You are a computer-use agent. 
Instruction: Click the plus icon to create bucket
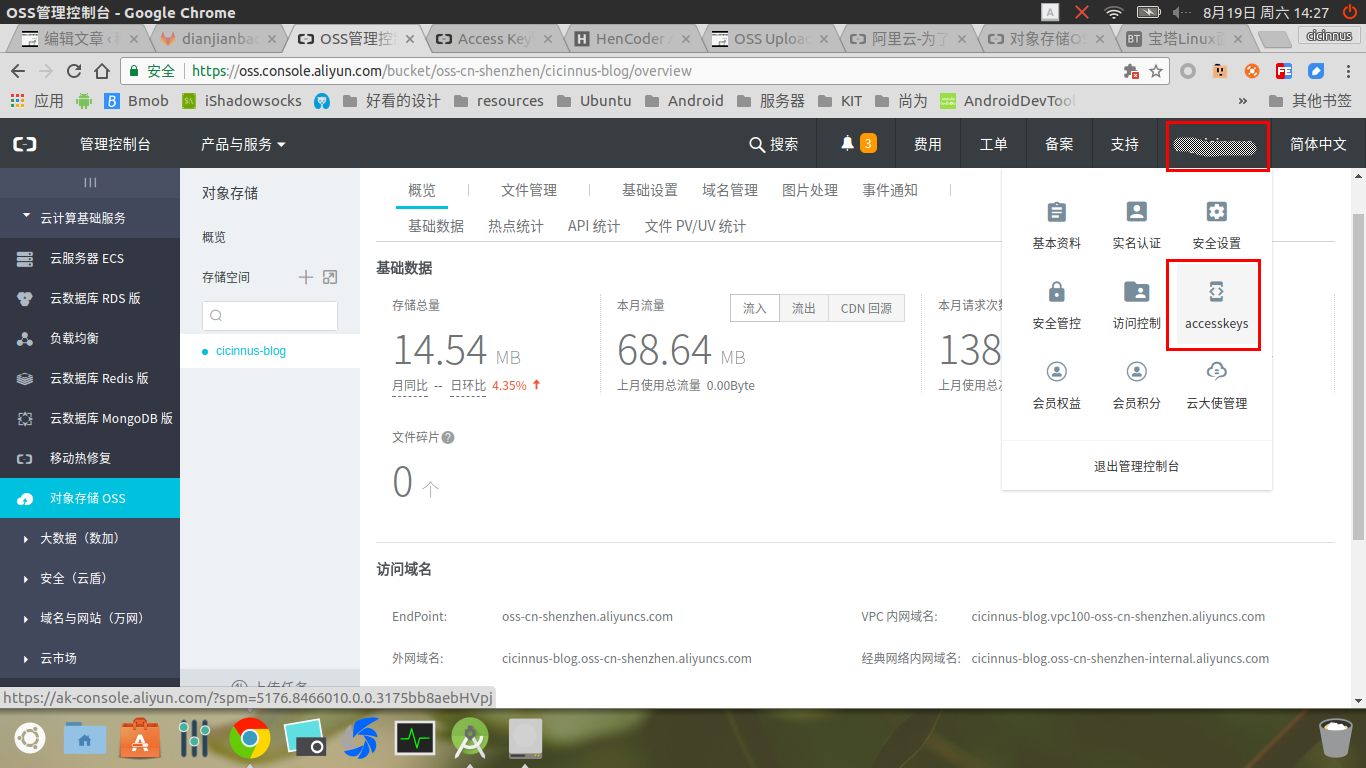click(306, 277)
